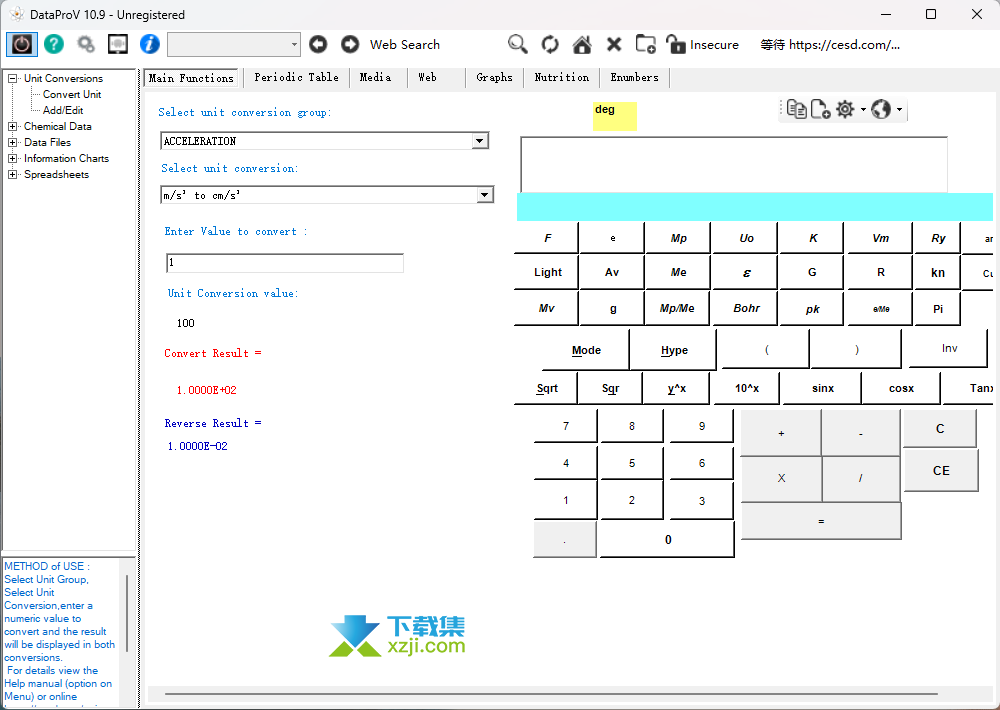
Task: Click the Insecure padlock icon
Action: point(675,44)
